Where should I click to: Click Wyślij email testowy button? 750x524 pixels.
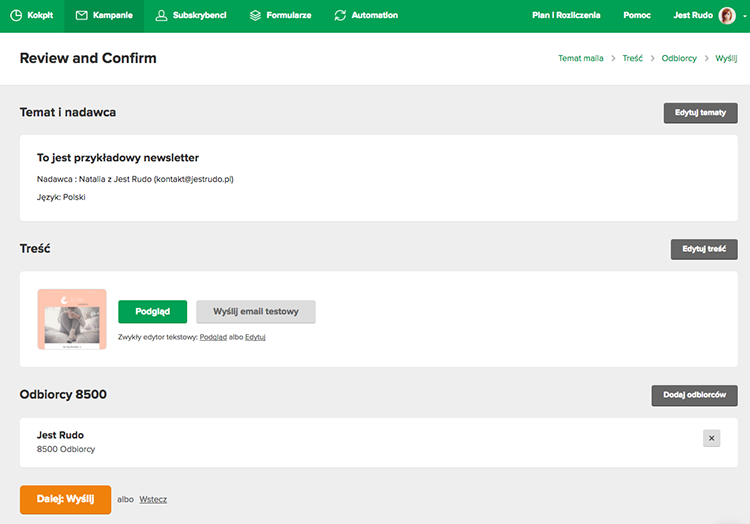click(256, 312)
